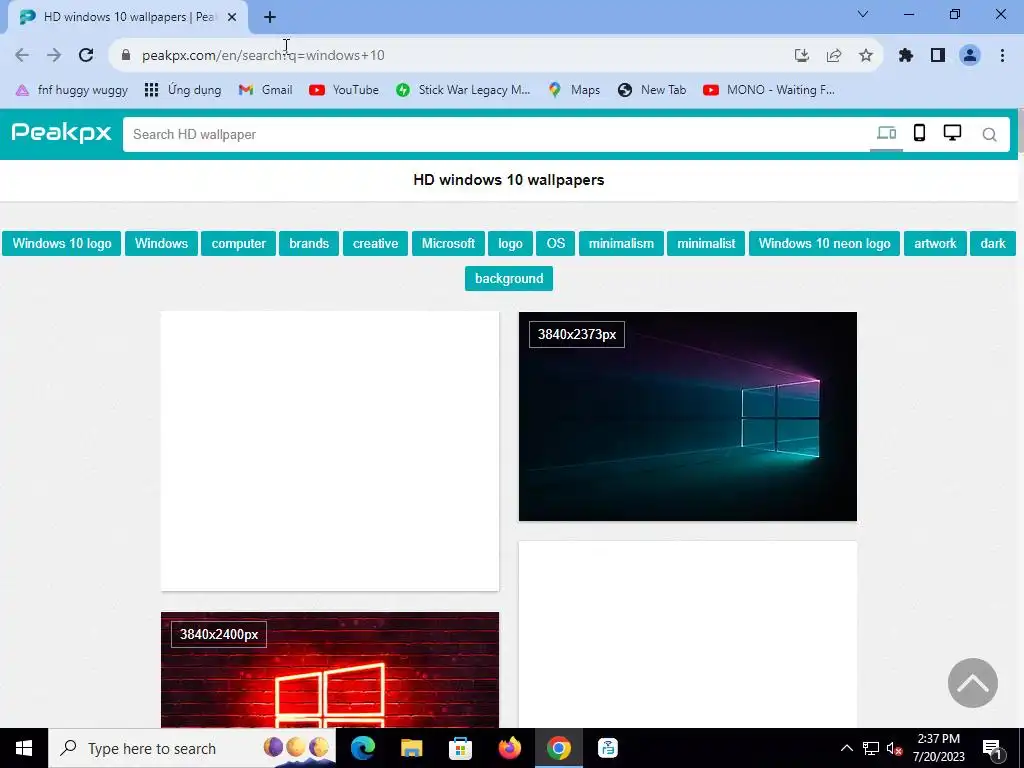The width and height of the screenshot is (1024, 768).
Task: Open the fnf huggy wuggy bookmark
Action: pos(71,90)
